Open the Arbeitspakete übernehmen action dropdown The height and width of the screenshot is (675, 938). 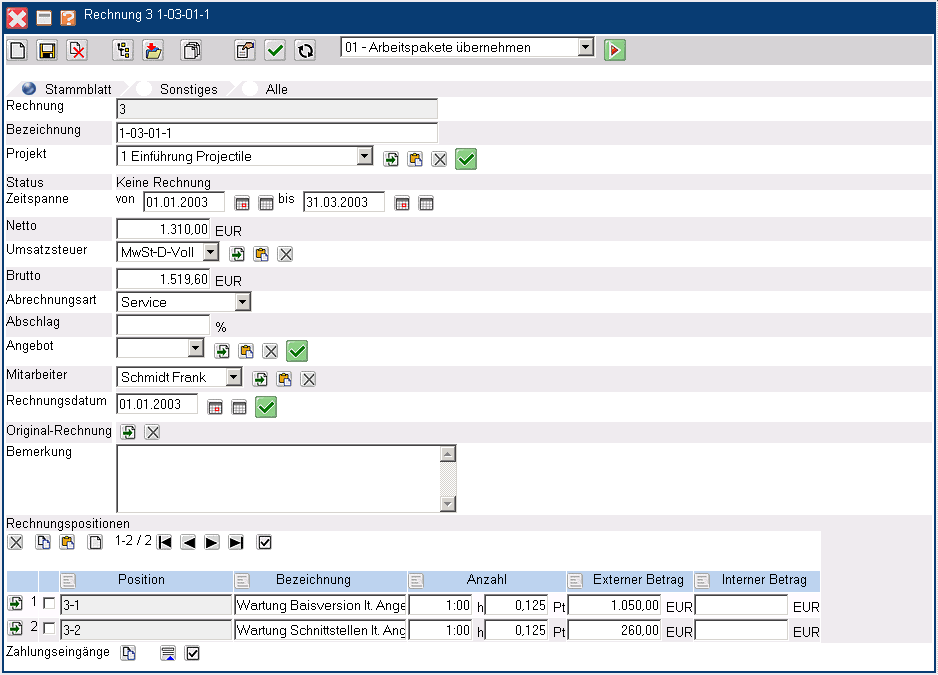click(585, 48)
